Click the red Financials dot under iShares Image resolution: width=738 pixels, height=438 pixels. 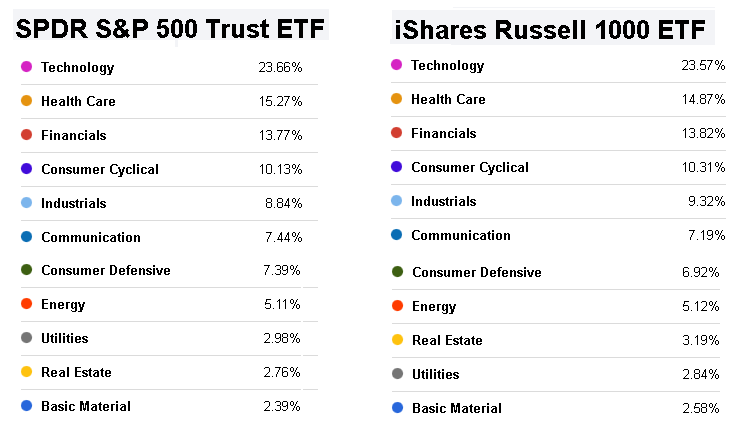tap(397, 133)
